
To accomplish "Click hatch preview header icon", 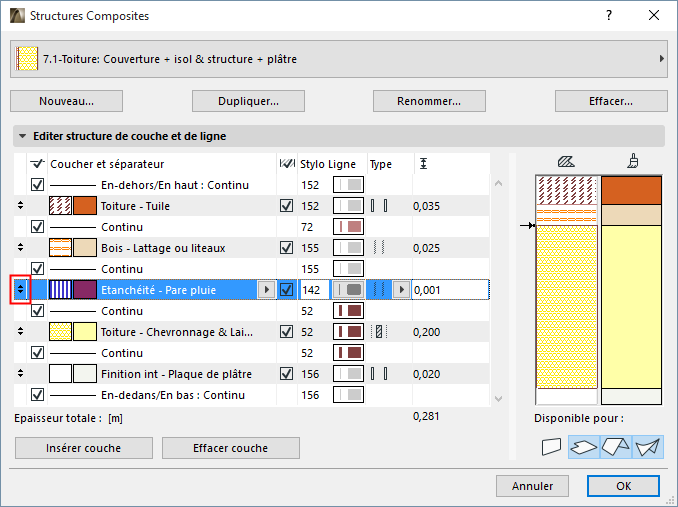I will (566, 162).
